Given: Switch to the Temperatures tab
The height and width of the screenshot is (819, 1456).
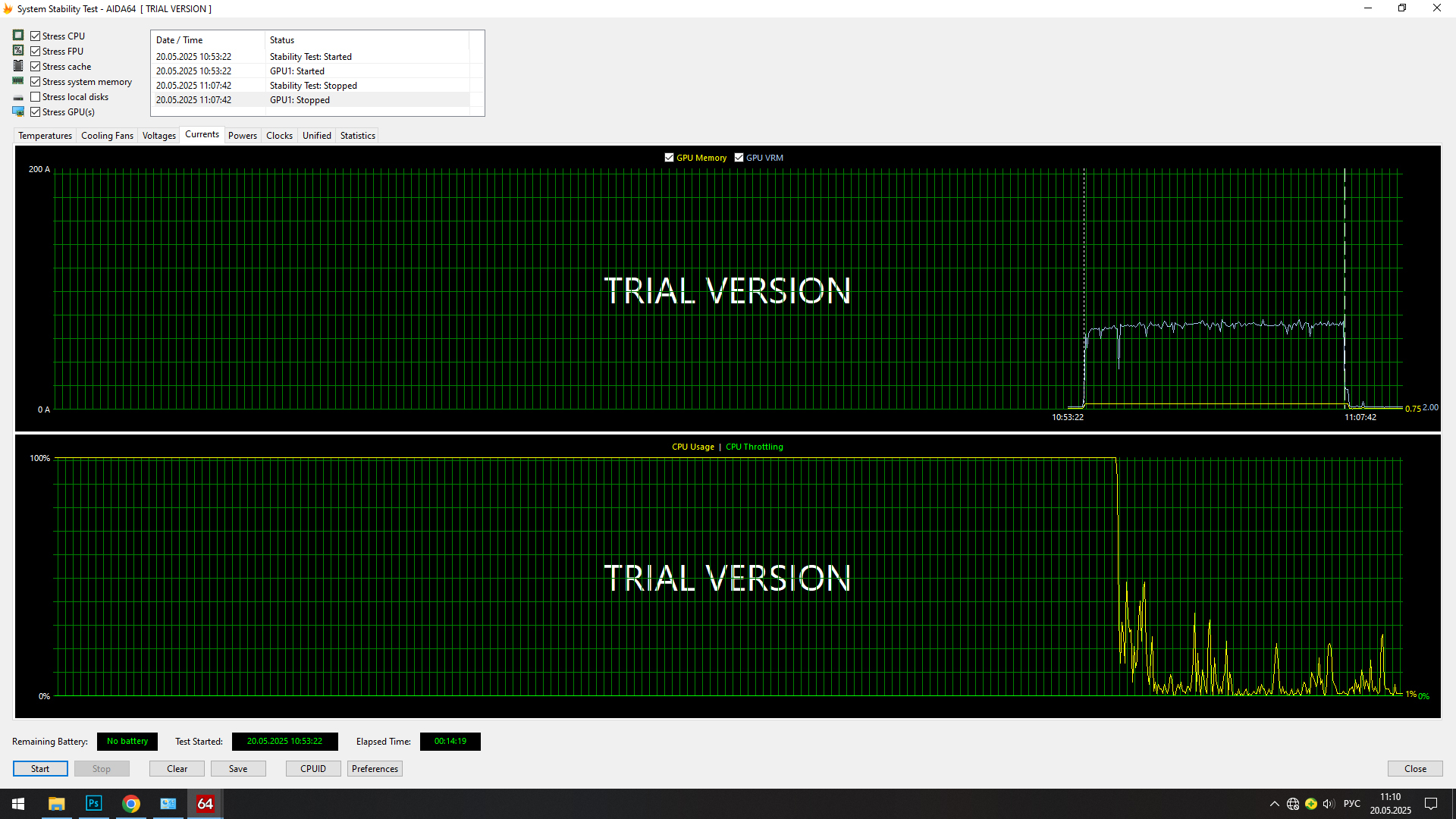Looking at the screenshot, I should click(x=45, y=136).
